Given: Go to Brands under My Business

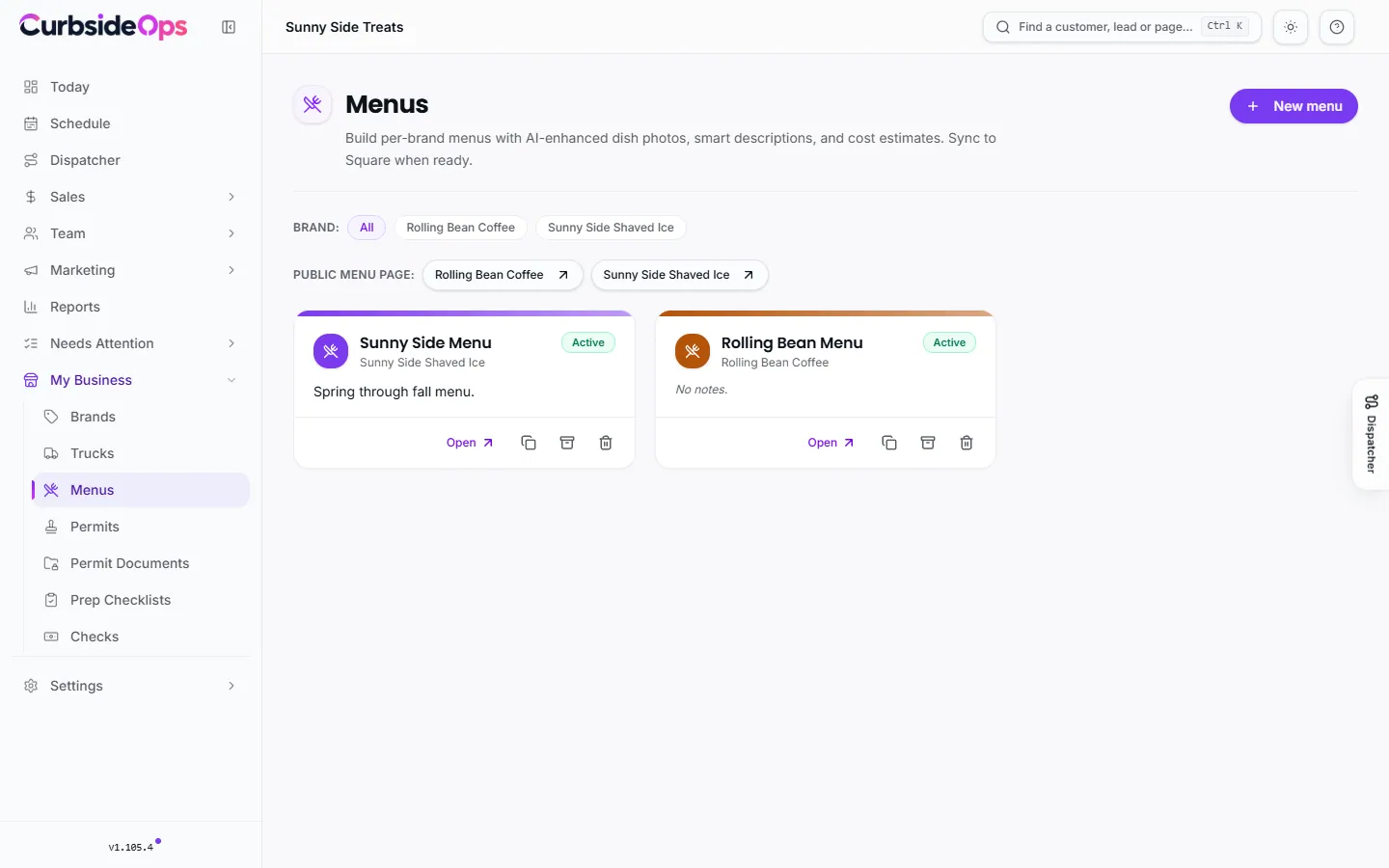Looking at the screenshot, I should [141, 417].
